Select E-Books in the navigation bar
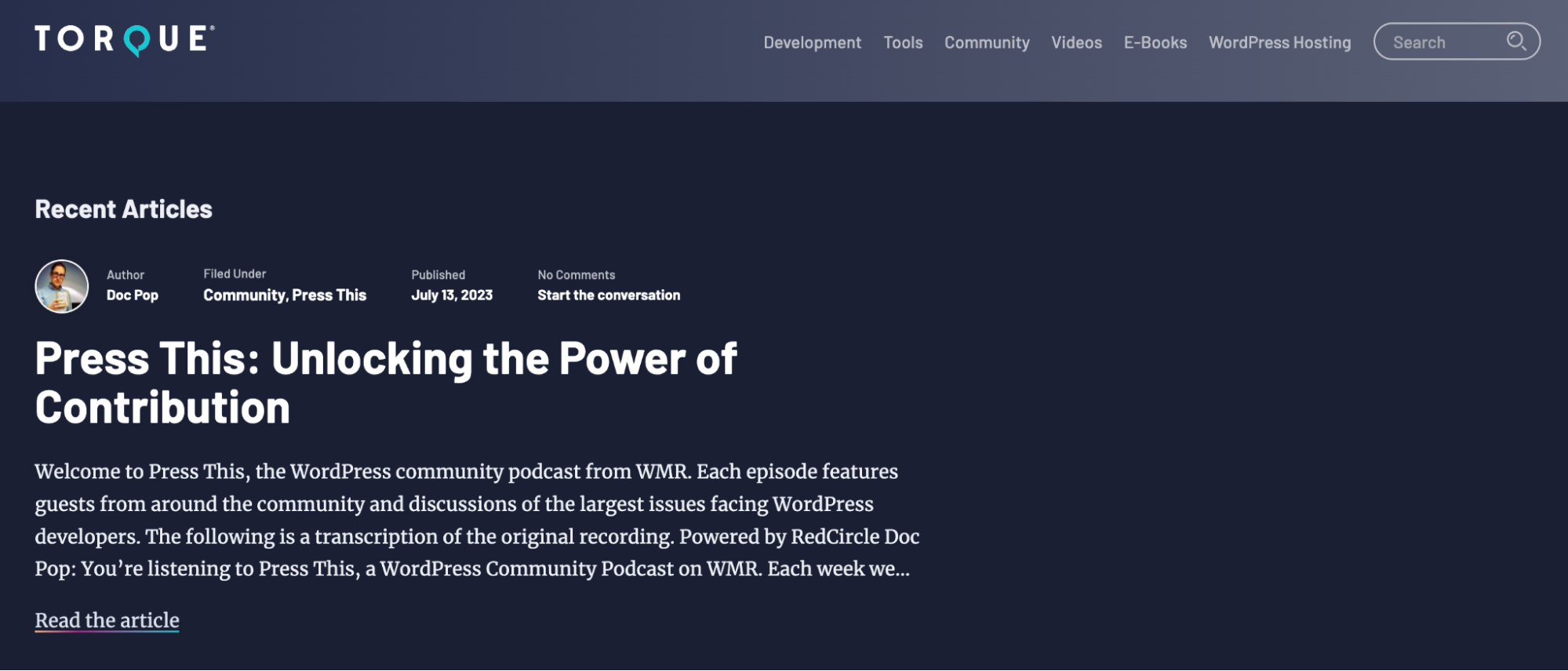Viewport: 1568px width, 671px height. pos(1155,42)
